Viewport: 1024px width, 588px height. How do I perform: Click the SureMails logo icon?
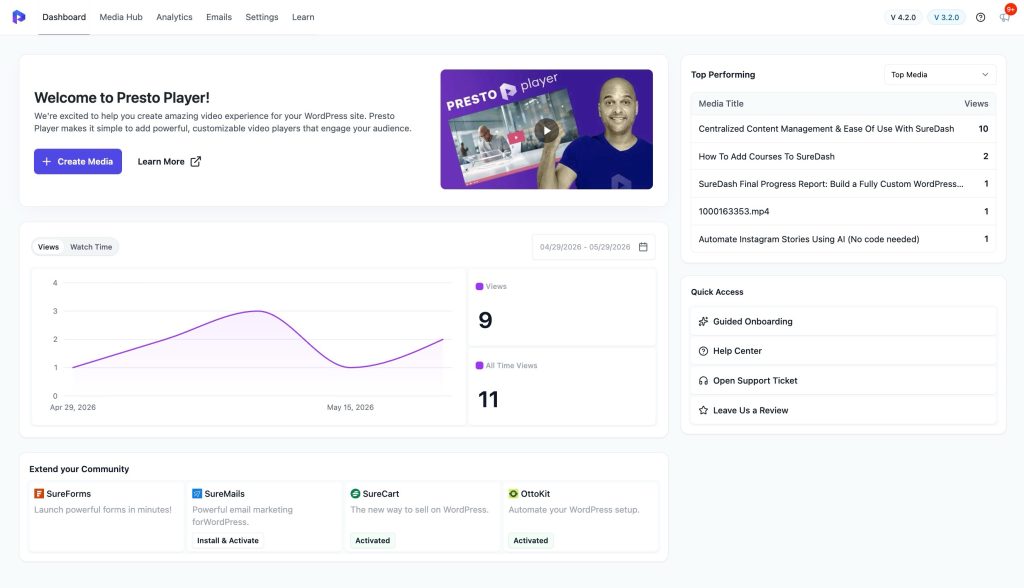pos(197,494)
